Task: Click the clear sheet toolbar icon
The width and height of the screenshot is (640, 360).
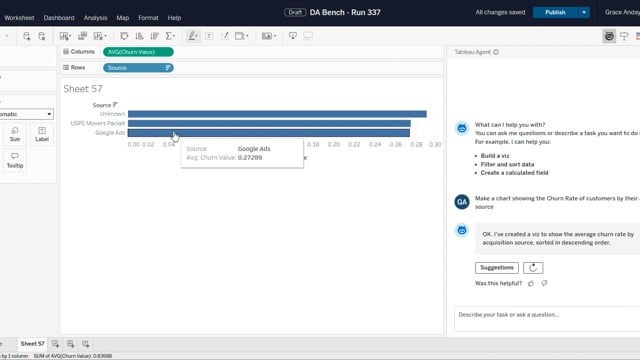Action: [98, 36]
